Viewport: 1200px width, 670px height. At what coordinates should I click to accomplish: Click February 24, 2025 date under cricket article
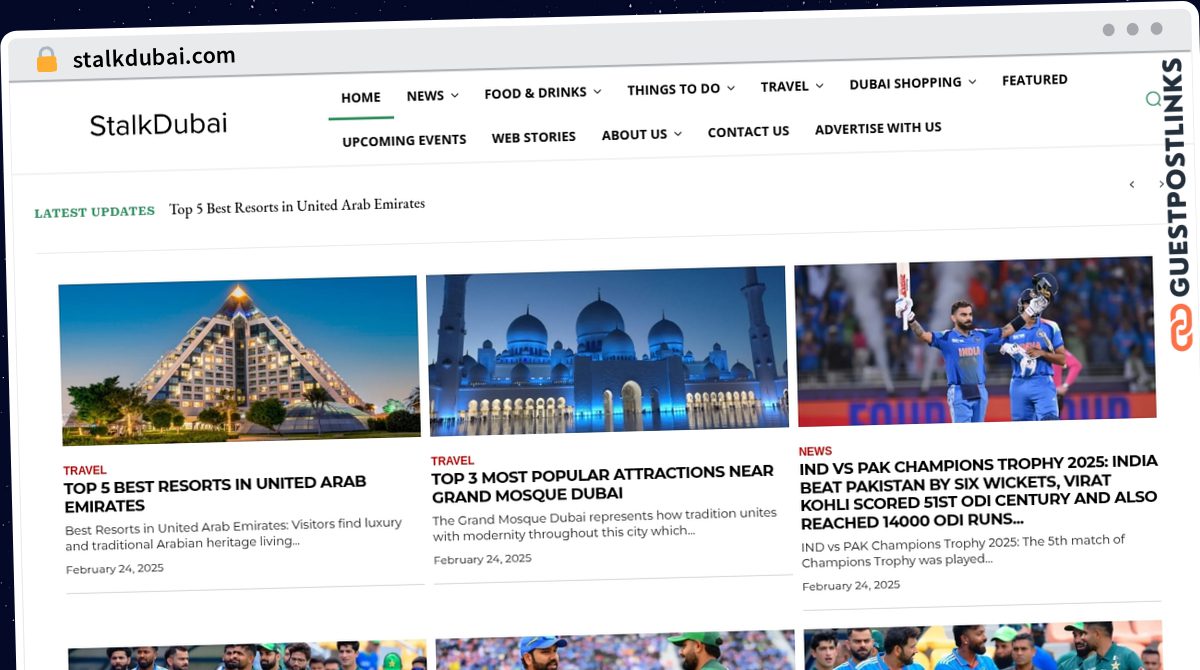click(x=851, y=586)
